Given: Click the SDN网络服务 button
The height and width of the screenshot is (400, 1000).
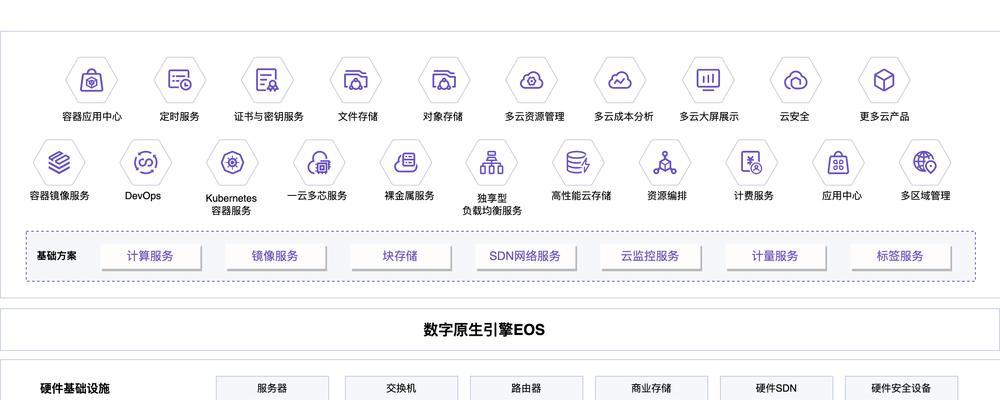Looking at the screenshot, I should pyautogui.click(x=526, y=256).
